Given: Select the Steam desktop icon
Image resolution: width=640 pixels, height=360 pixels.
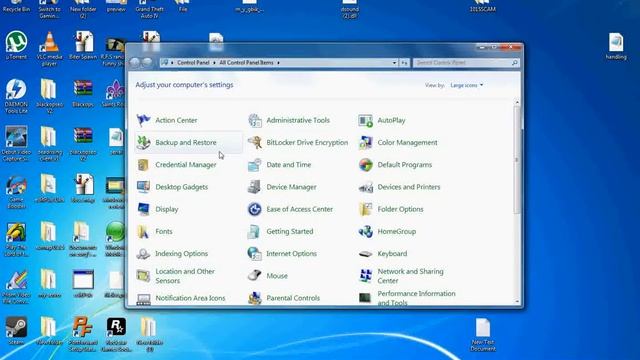Looking at the screenshot, I should (x=16, y=331).
